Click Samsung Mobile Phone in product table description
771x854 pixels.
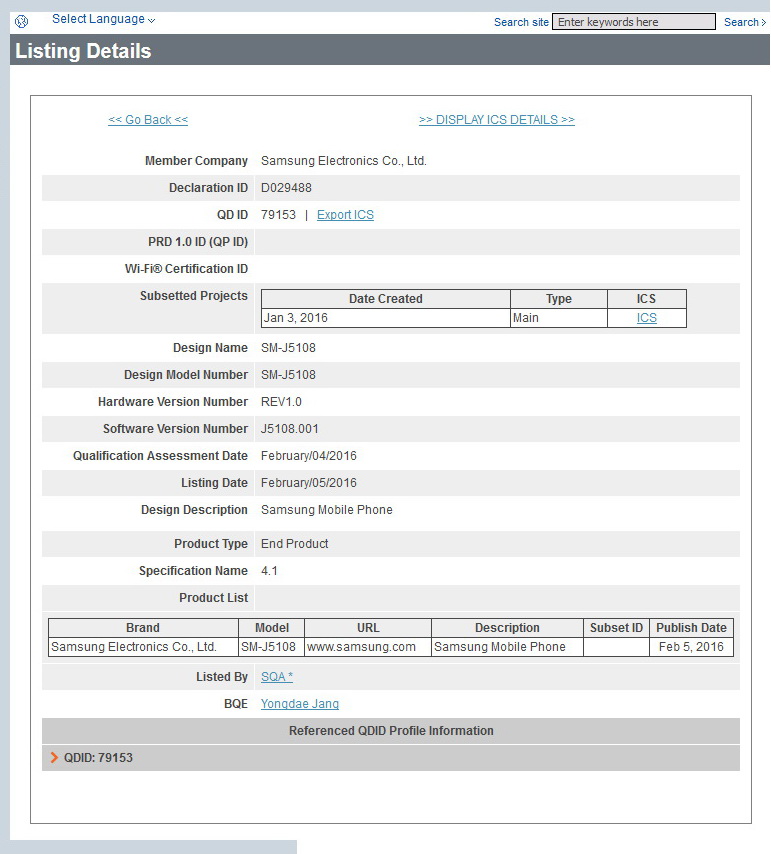[507, 647]
